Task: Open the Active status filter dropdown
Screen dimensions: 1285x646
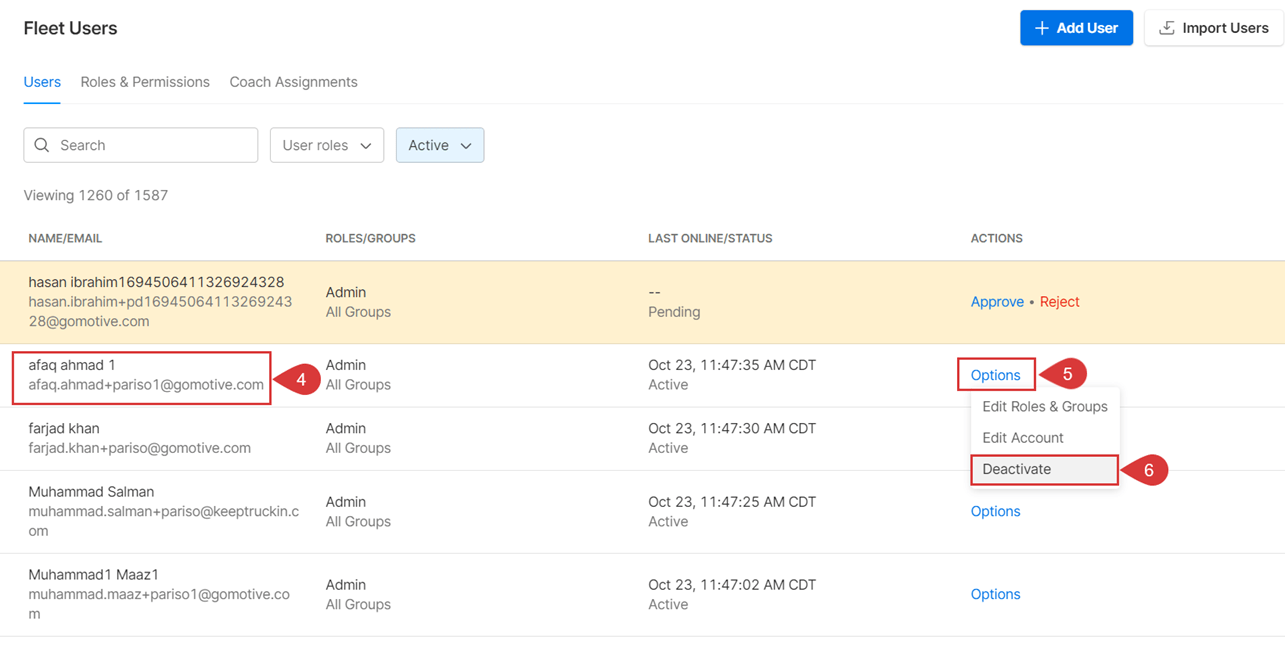Action: point(439,145)
